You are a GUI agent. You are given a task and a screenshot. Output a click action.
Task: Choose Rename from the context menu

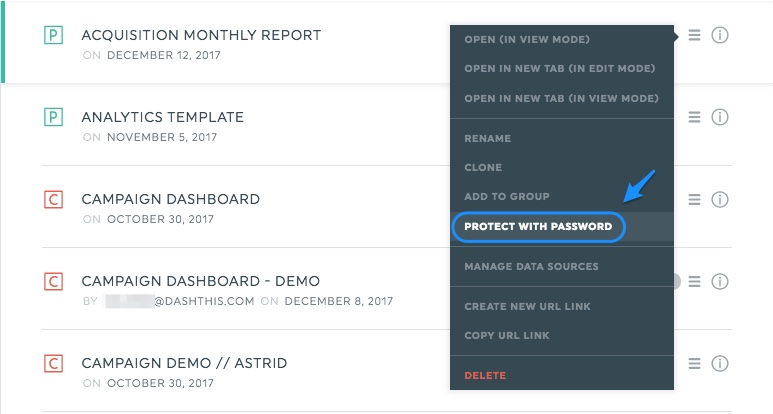pos(487,138)
